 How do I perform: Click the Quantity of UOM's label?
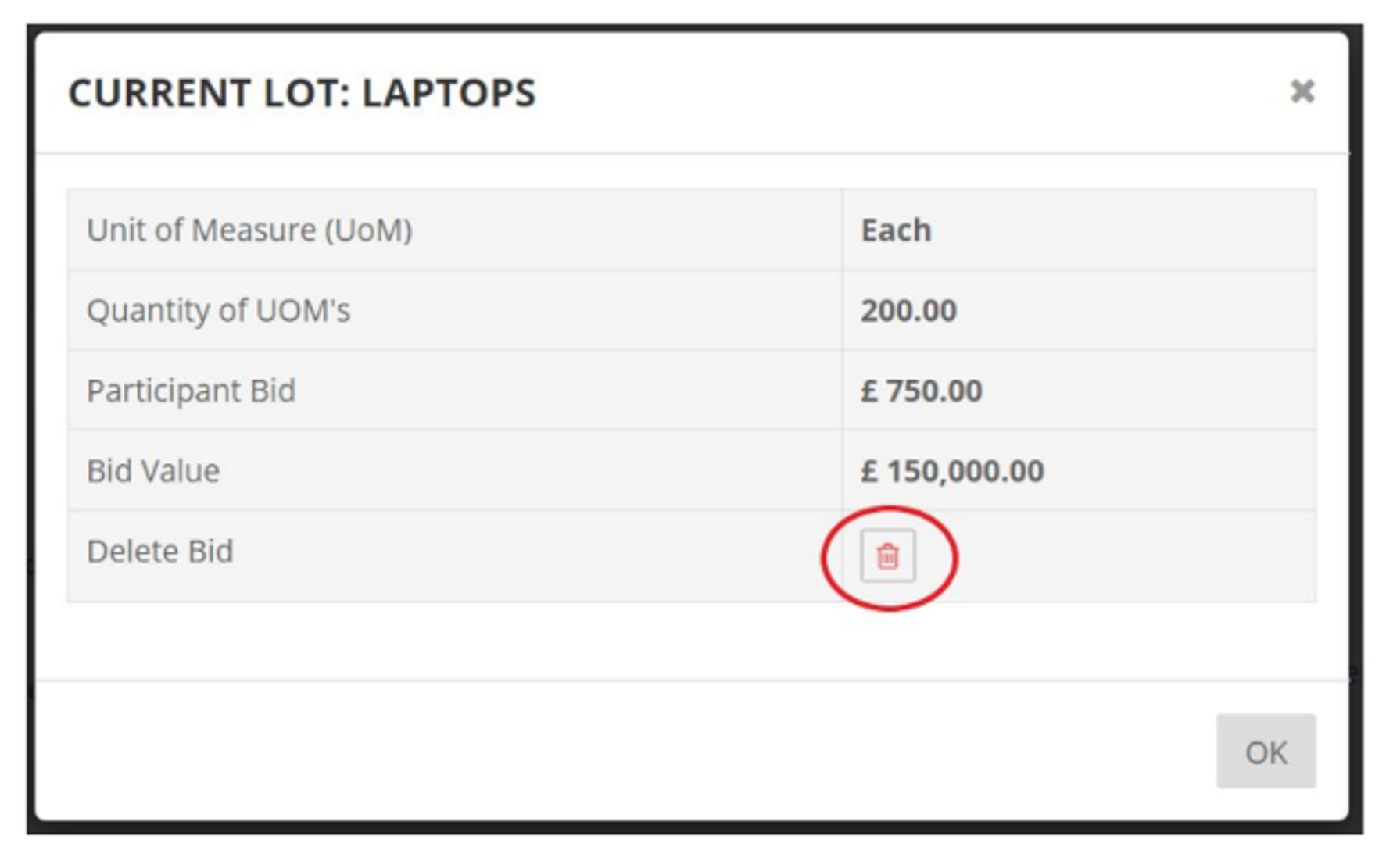218,310
